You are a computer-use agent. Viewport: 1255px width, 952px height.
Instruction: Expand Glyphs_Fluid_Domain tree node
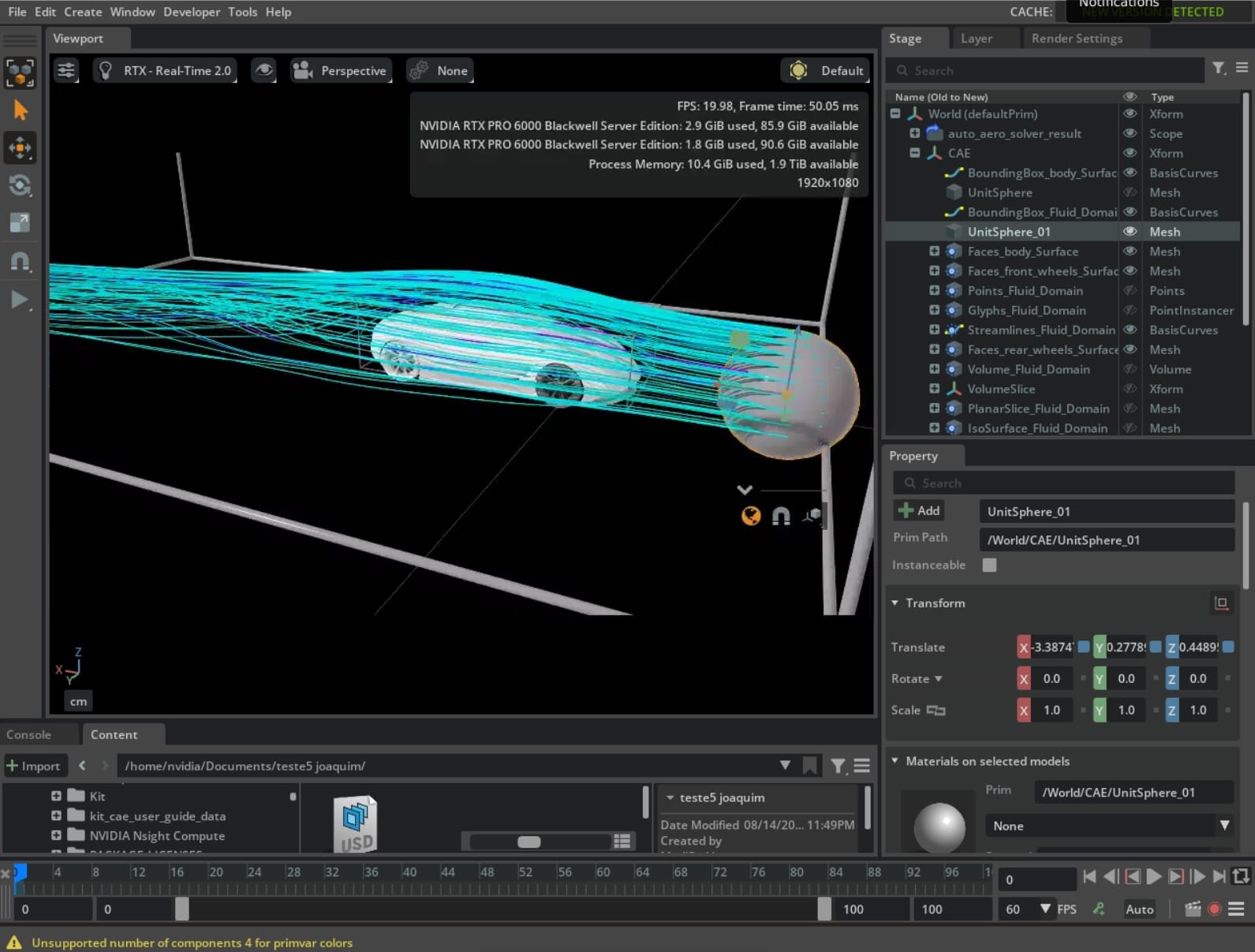click(x=935, y=310)
